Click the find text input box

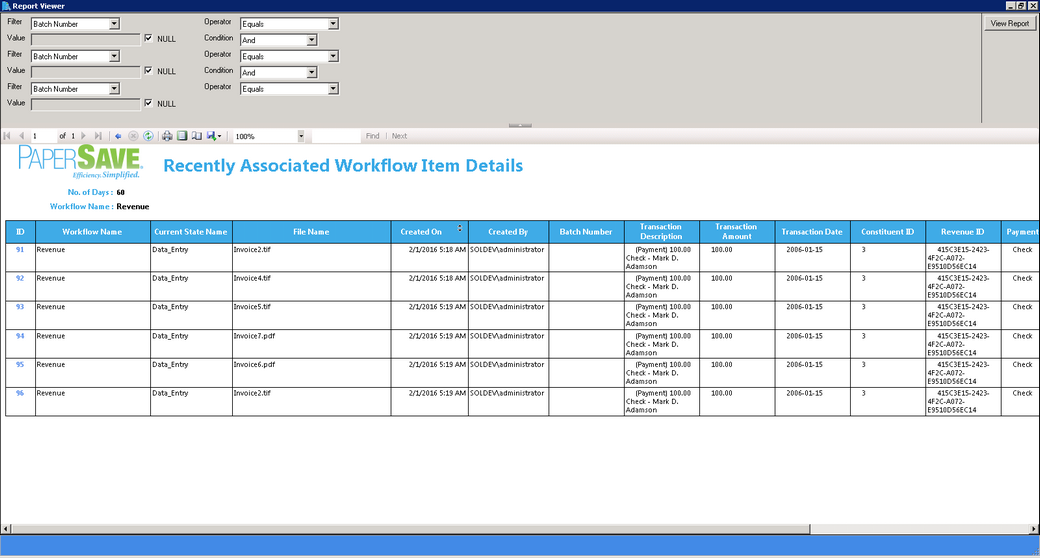336,136
